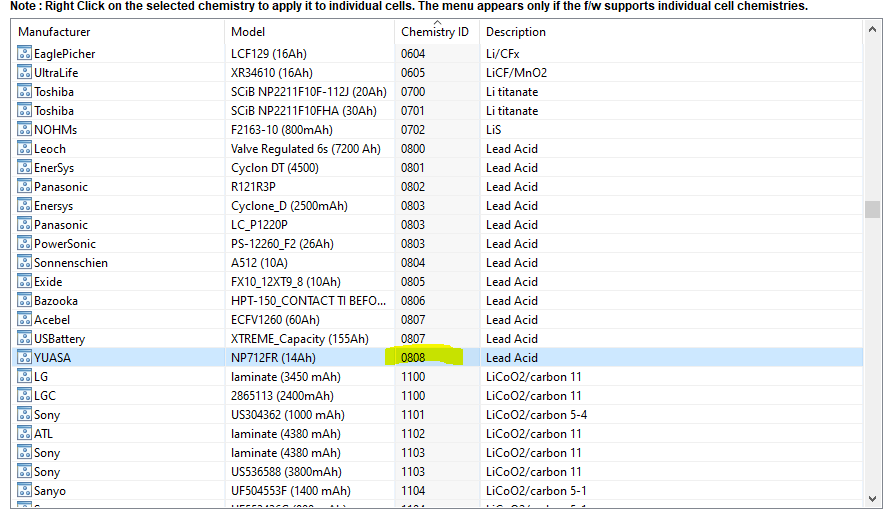
Task: Click the EnerSys Cyclon DT row icon
Action: coord(24,168)
